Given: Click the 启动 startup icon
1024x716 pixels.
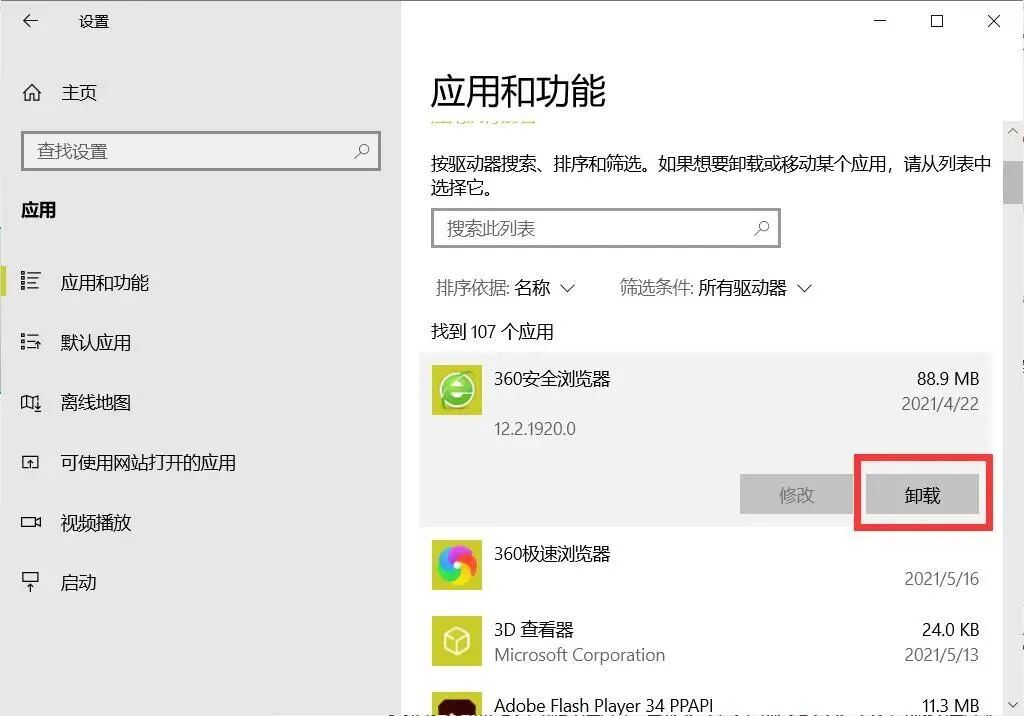Looking at the screenshot, I should coord(30,581).
